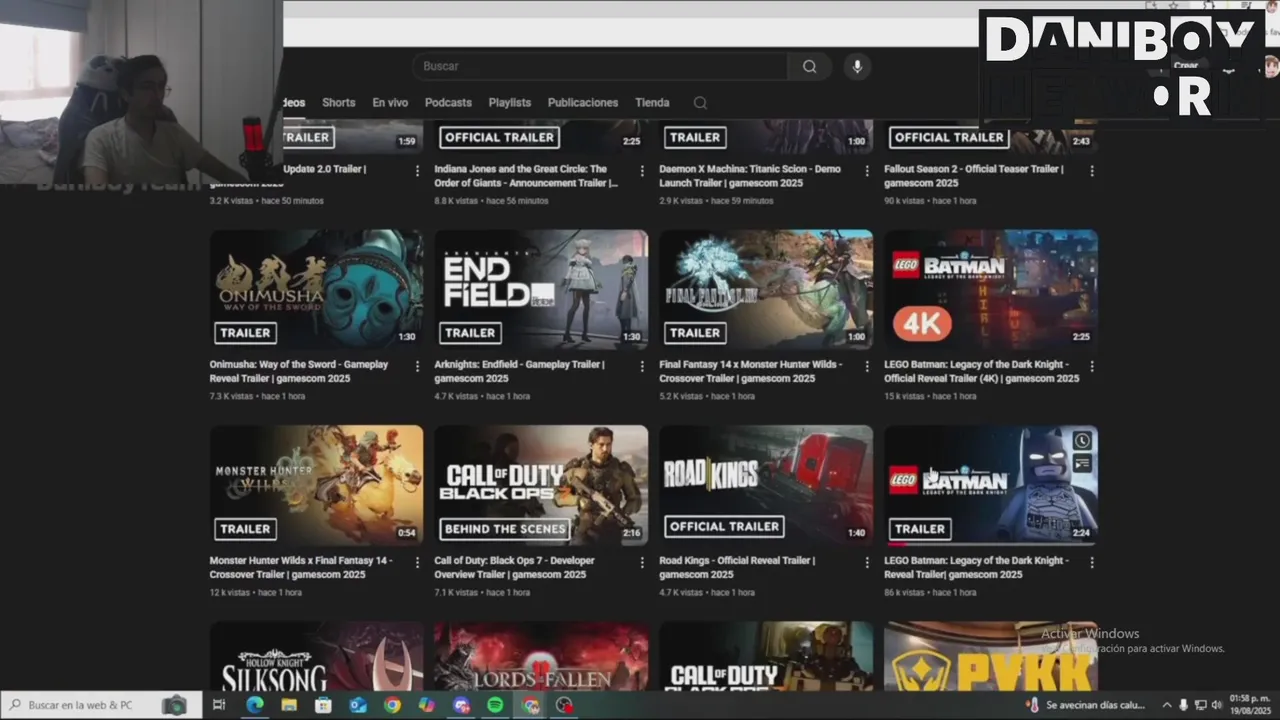Switch to the Playlists channel tab

coord(510,103)
